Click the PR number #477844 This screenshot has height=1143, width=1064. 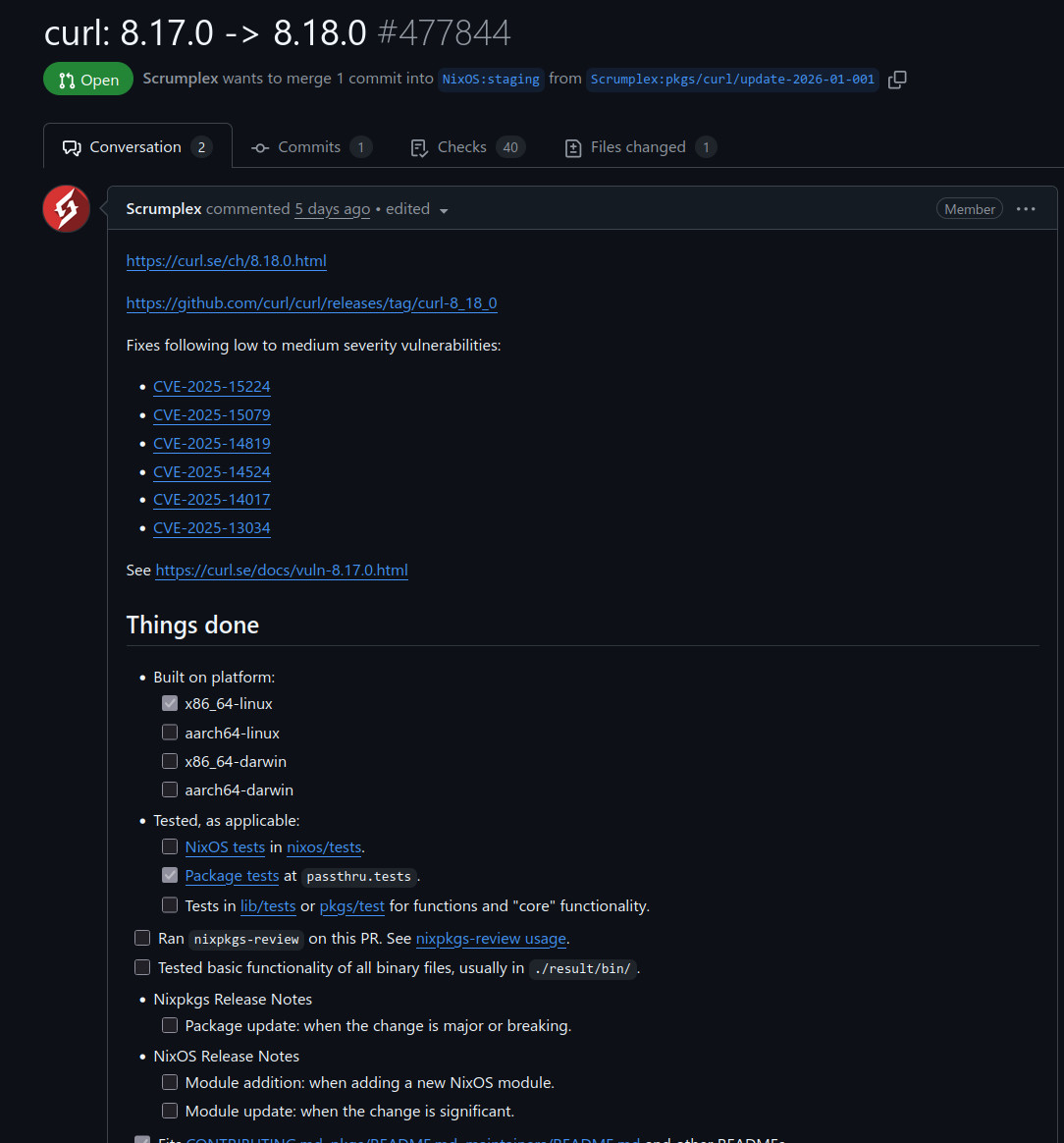(x=444, y=33)
